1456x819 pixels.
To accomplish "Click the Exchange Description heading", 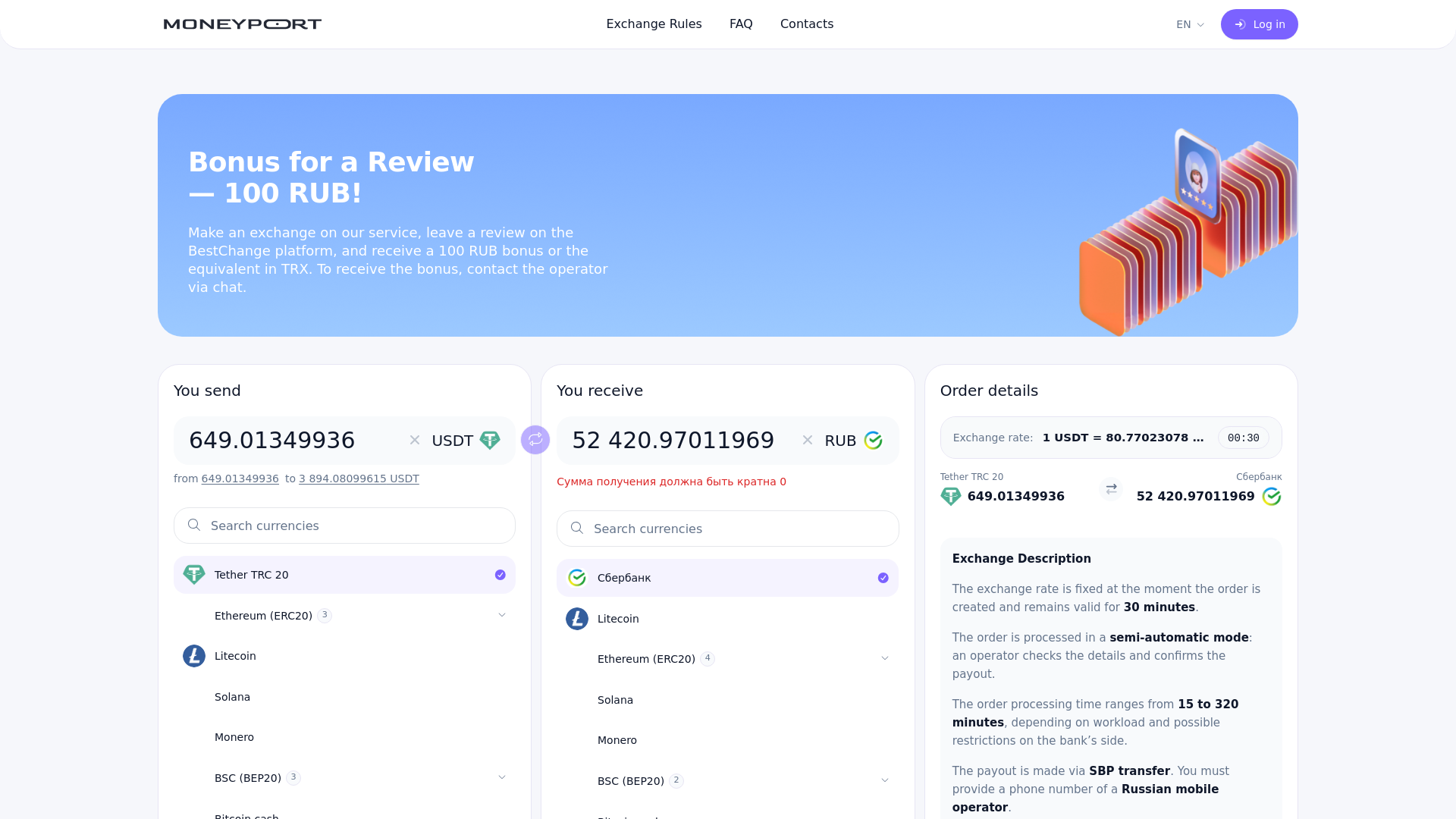I will 1021,559.
